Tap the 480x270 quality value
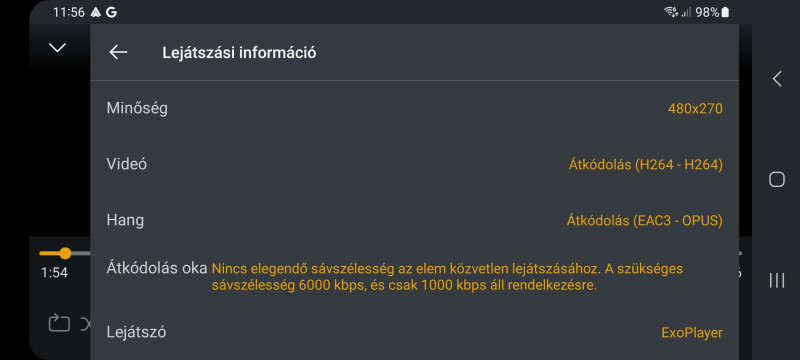The width and height of the screenshot is (800, 360). point(695,109)
